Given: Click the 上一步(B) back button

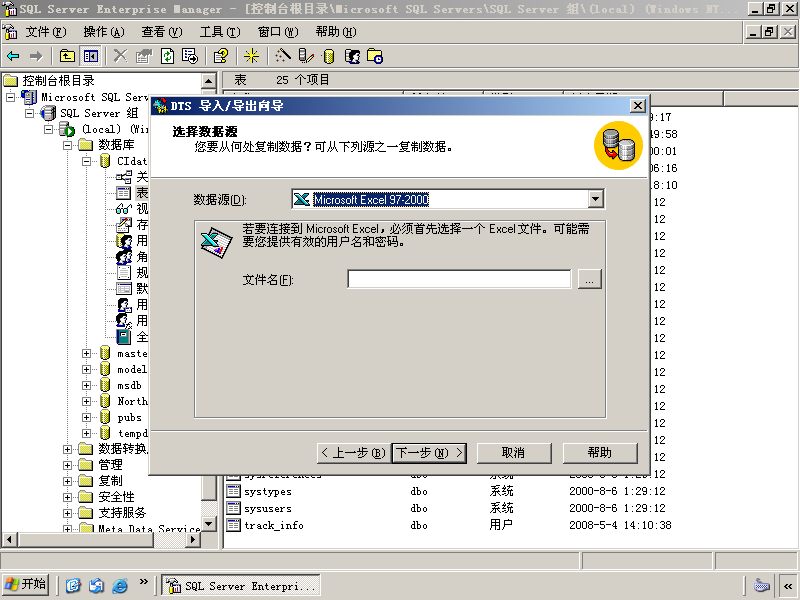Looking at the screenshot, I should 354,453.
